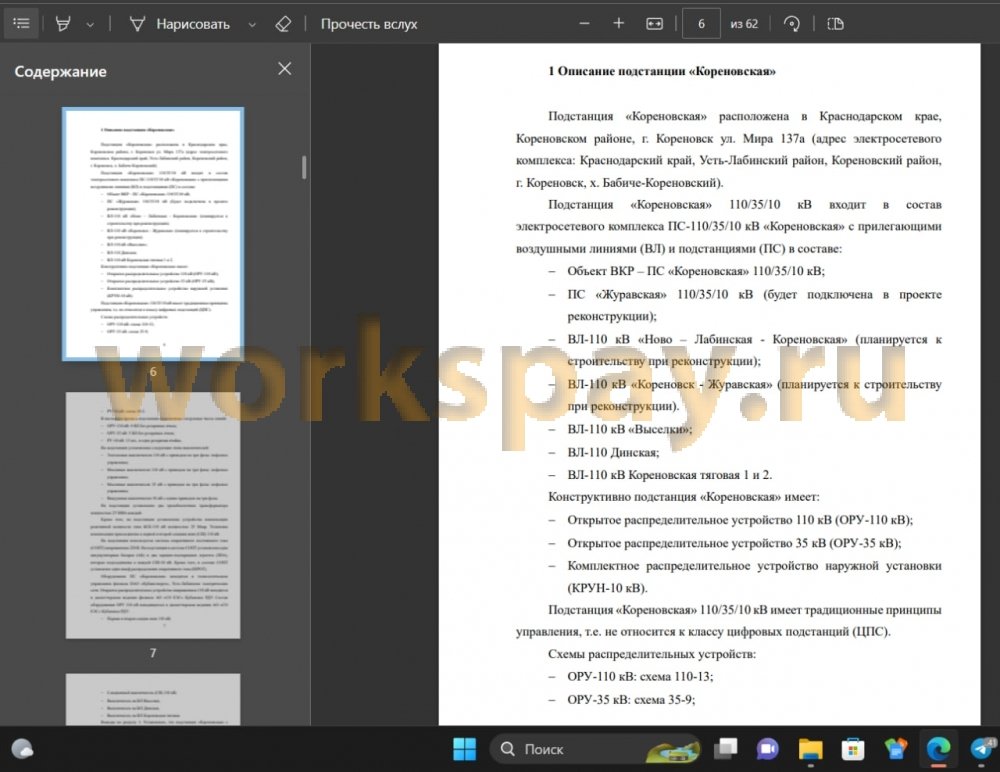Select the eraser tool
Screen dimensions: 1000x772
[x=283, y=24]
